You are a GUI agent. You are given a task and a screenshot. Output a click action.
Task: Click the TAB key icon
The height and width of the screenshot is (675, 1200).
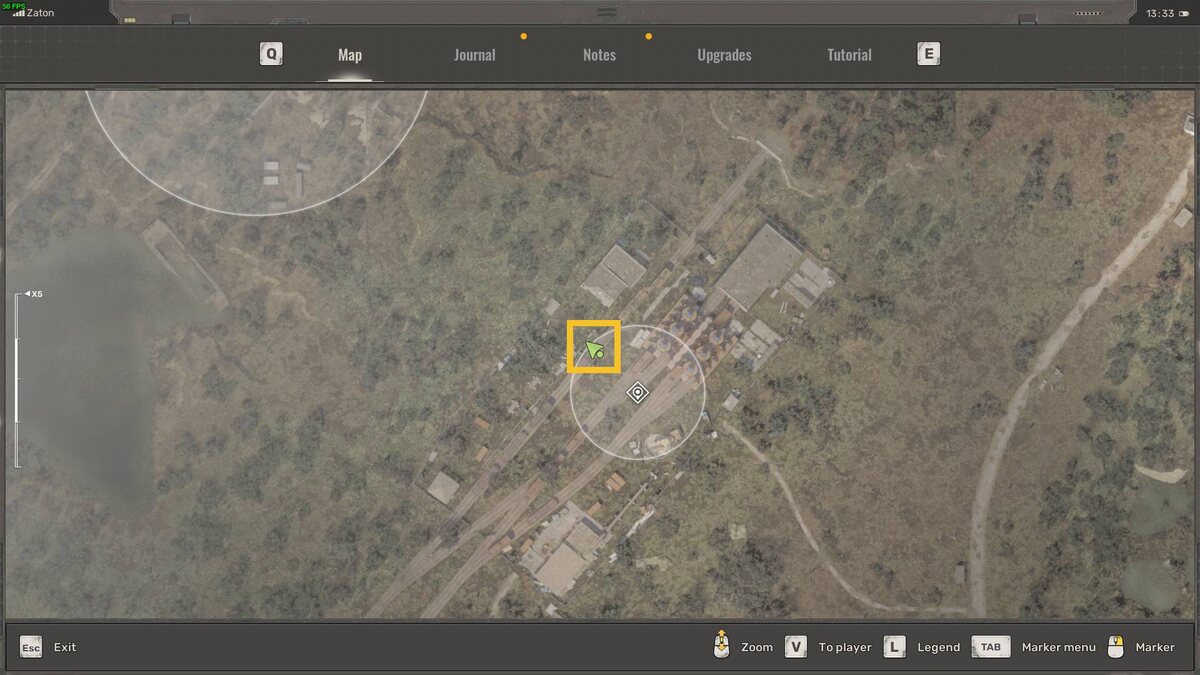tap(991, 647)
